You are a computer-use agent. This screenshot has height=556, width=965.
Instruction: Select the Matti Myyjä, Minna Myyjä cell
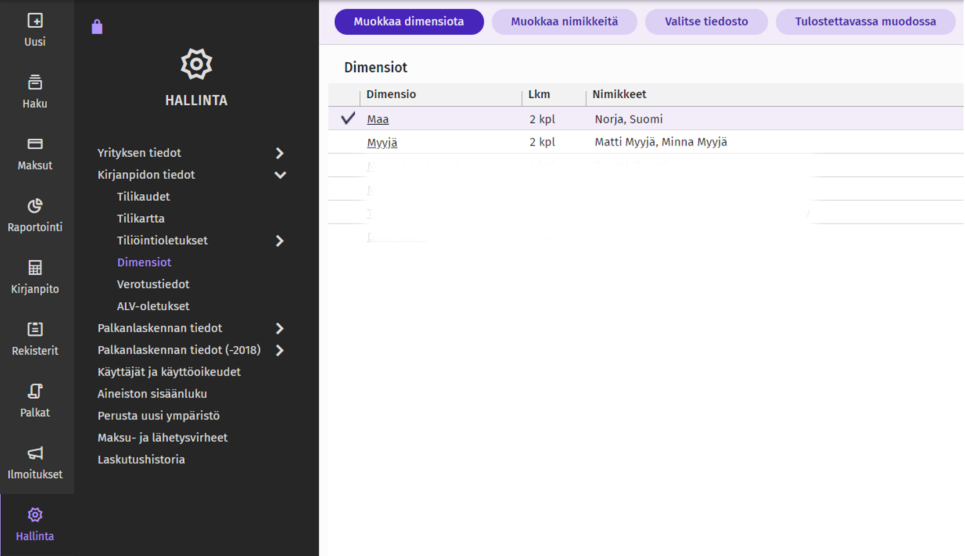pos(661,142)
